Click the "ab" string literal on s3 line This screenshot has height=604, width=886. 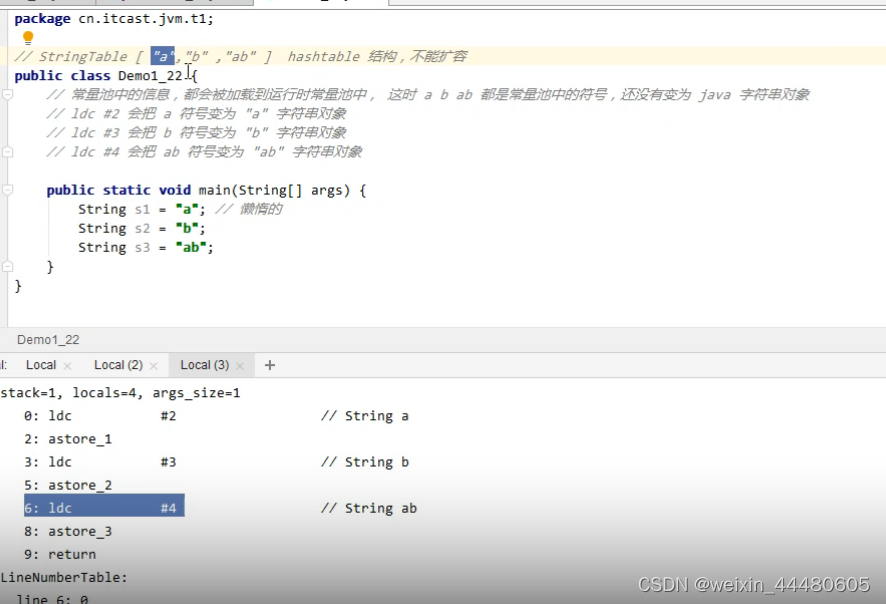point(192,247)
